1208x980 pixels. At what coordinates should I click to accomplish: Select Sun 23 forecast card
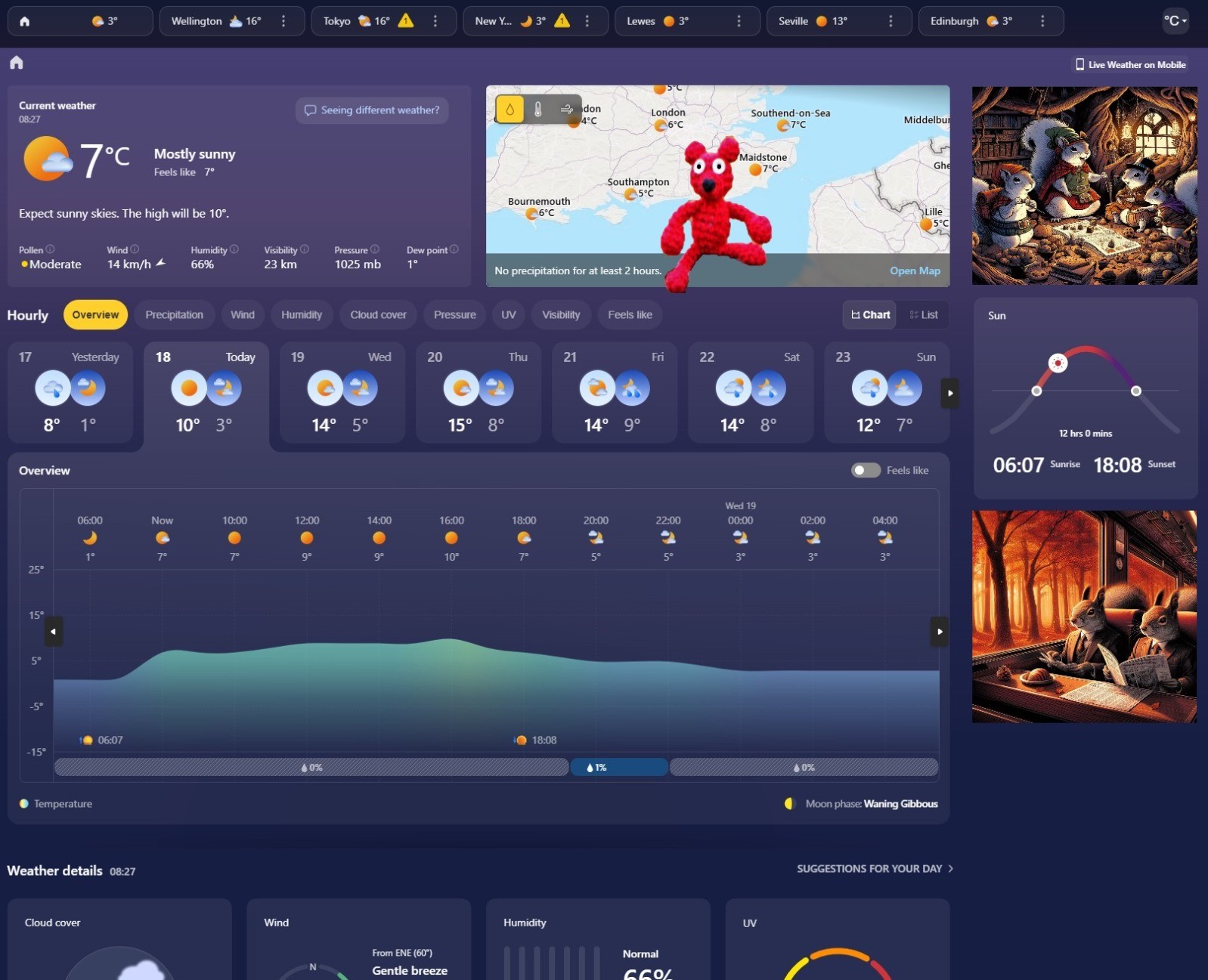(x=887, y=392)
